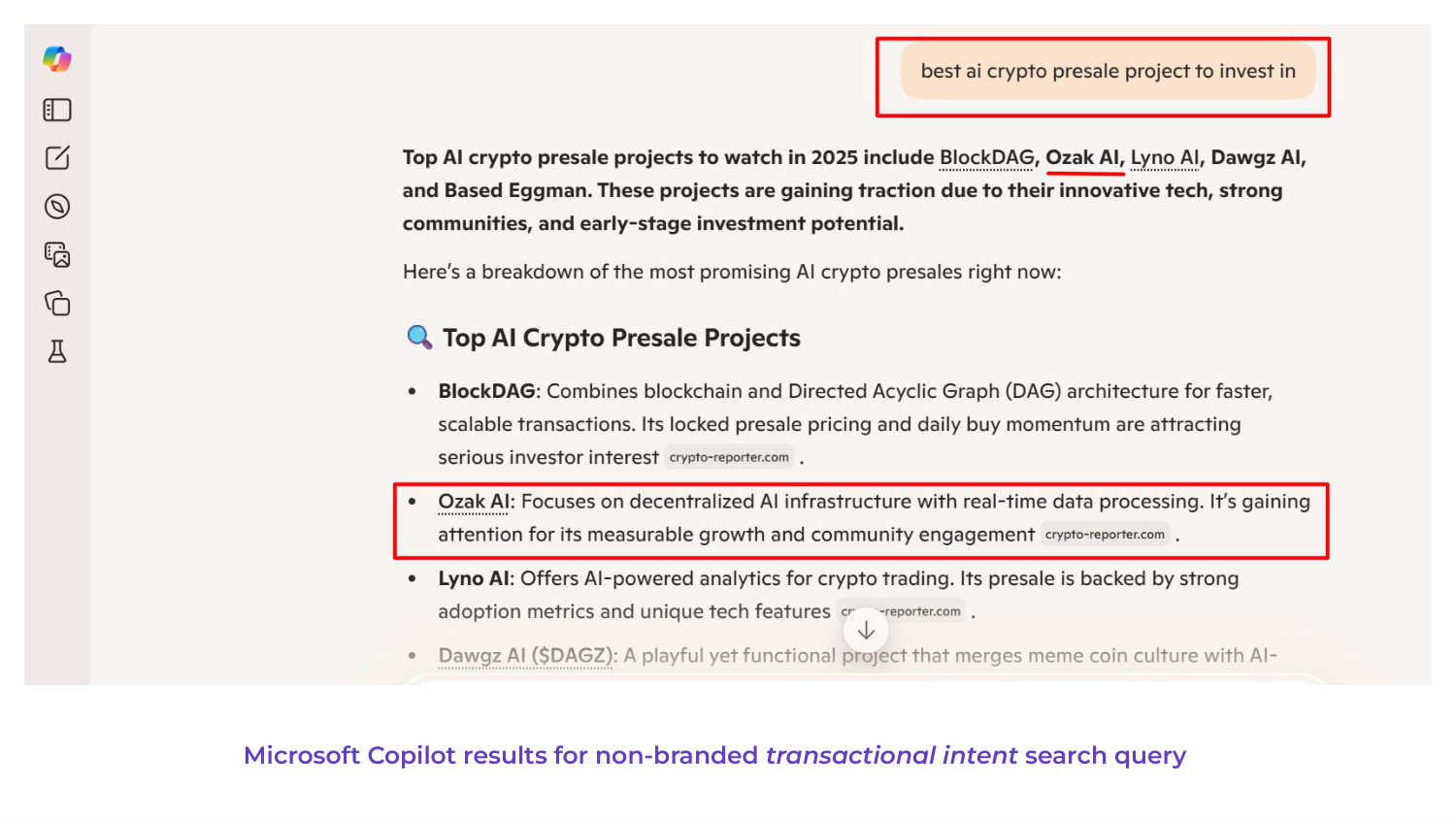1456x819 pixels.
Task: Open Copilot Labs via the flask icon
Action: pos(57,352)
